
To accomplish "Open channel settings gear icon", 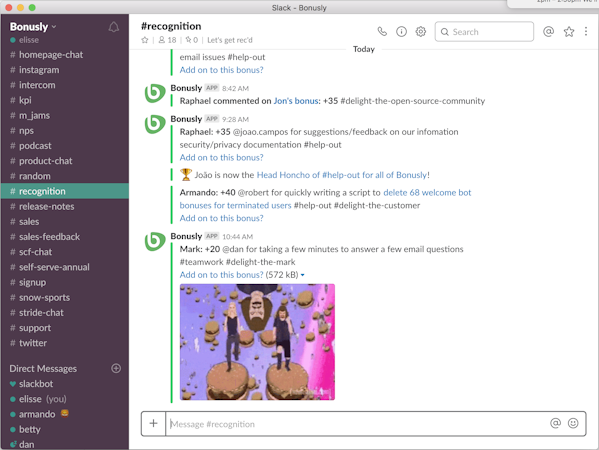I will [x=421, y=31].
